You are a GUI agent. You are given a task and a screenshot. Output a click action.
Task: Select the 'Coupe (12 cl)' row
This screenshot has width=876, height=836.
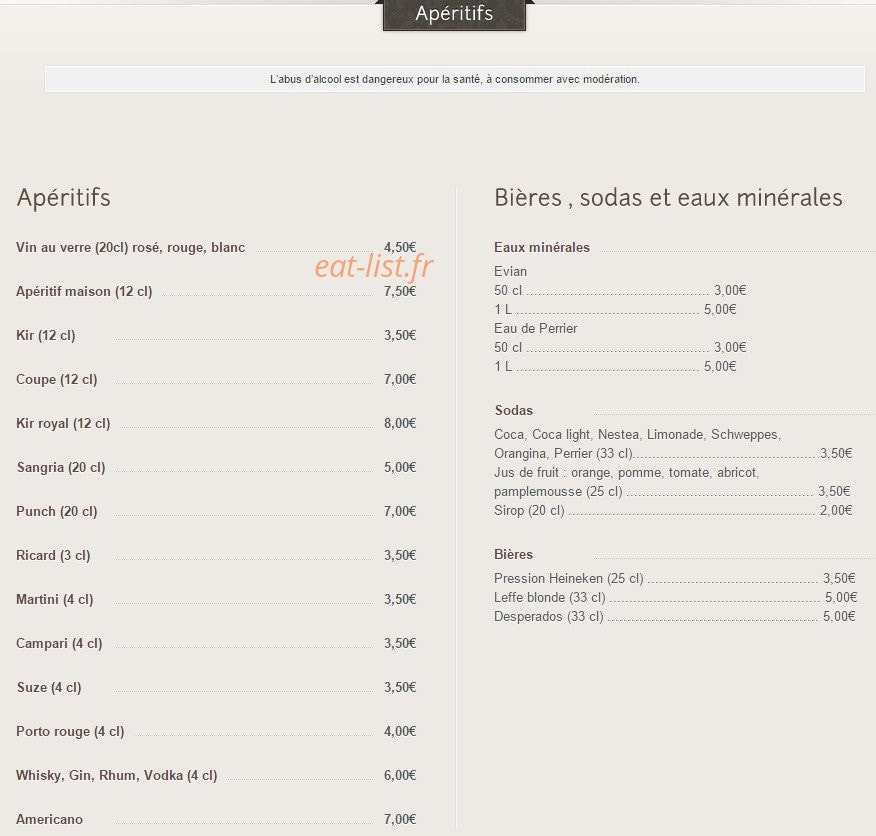tap(216, 379)
